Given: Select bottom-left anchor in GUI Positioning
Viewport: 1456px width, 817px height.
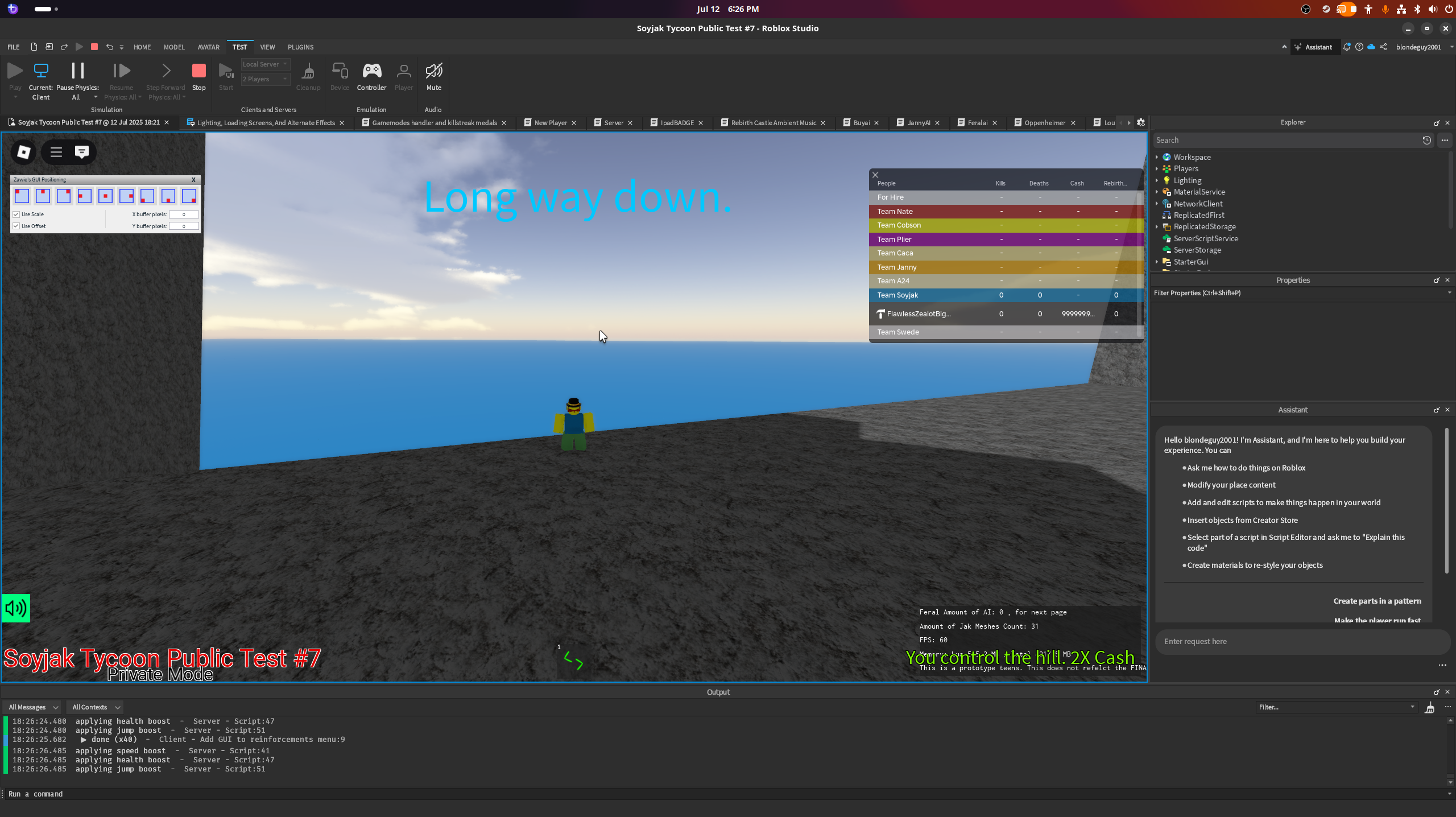Looking at the screenshot, I should [147, 196].
